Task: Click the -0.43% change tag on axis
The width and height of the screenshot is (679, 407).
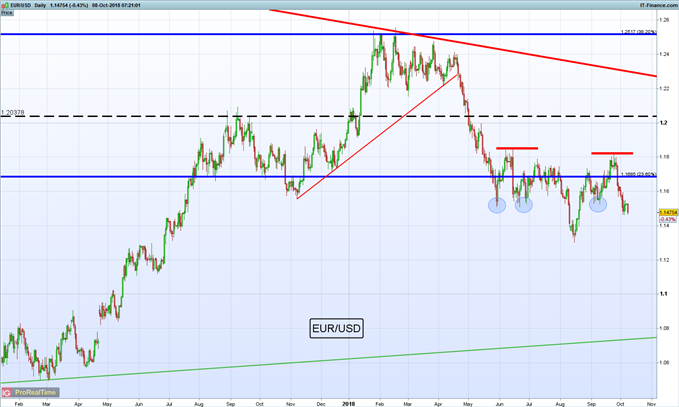Action: click(668, 220)
